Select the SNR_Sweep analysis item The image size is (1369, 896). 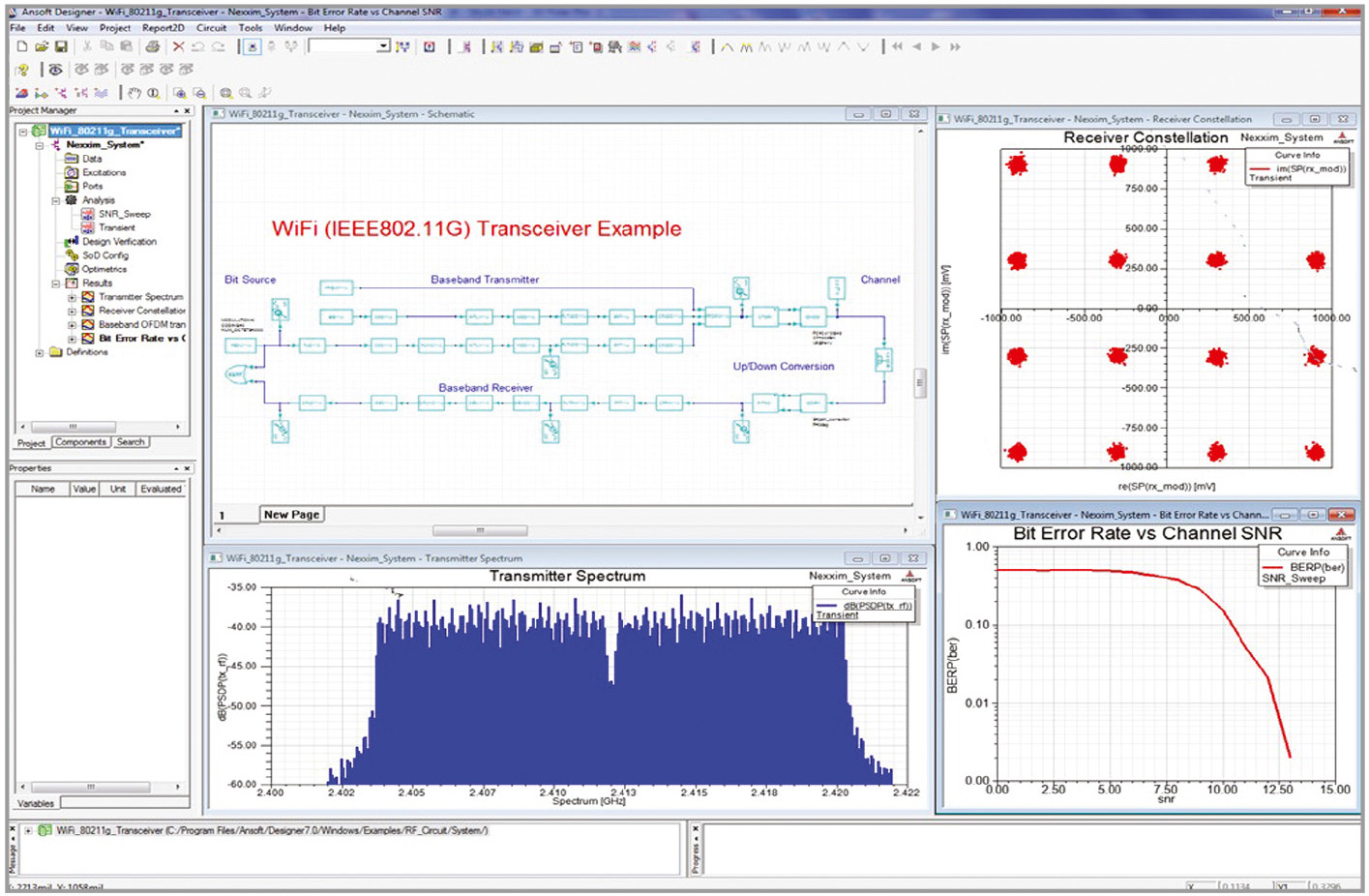tap(124, 214)
